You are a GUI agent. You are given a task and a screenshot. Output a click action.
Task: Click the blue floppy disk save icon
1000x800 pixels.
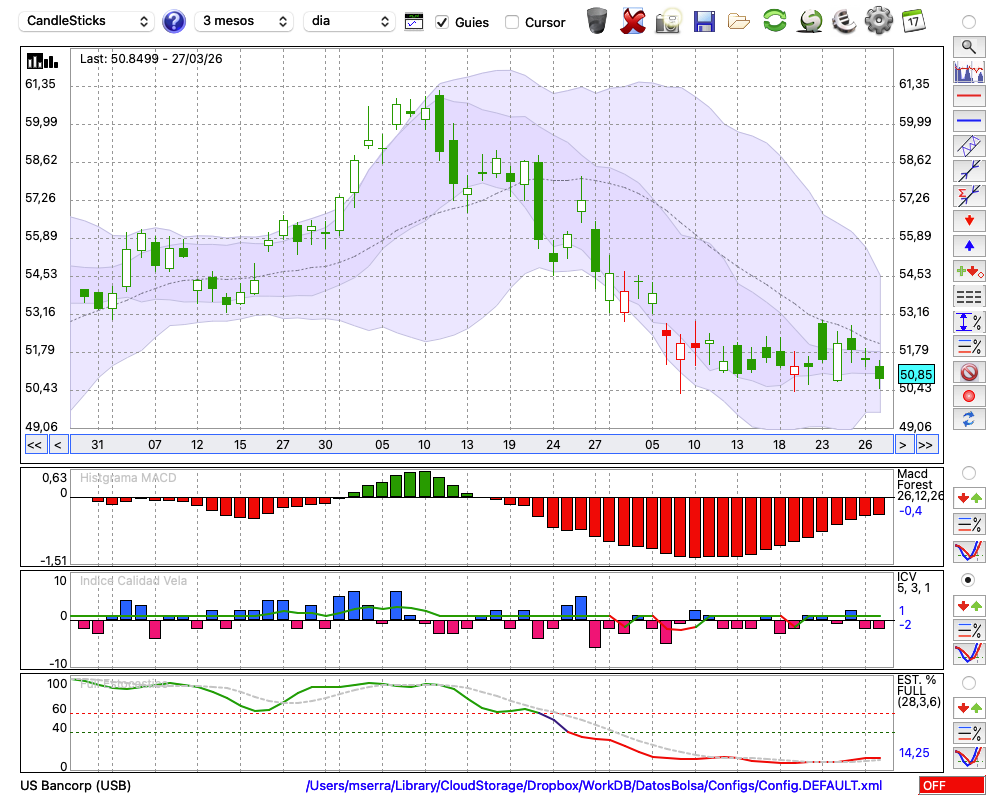click(704, 21)
